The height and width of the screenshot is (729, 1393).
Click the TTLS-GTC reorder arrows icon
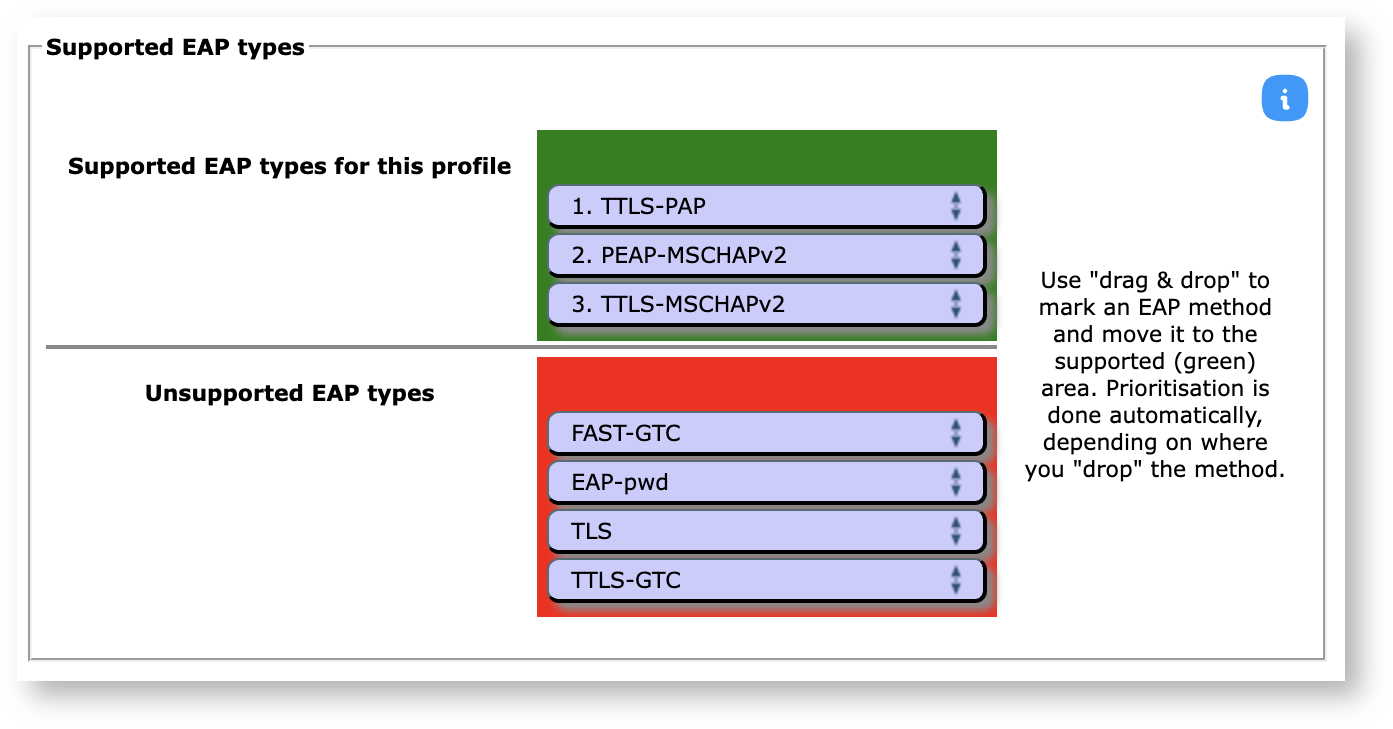(956, 579)
